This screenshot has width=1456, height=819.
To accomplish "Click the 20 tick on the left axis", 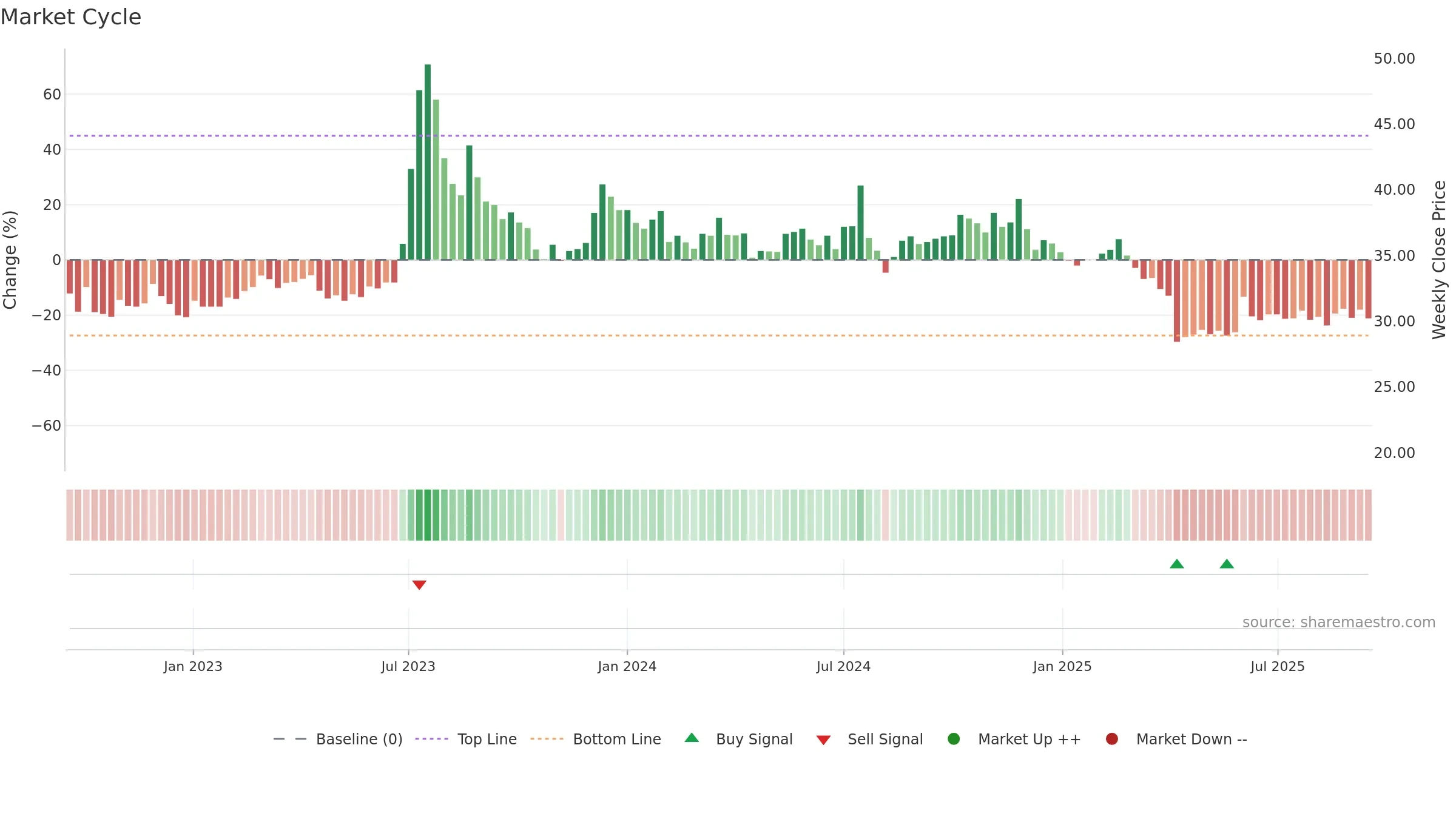I will (52, 204).
